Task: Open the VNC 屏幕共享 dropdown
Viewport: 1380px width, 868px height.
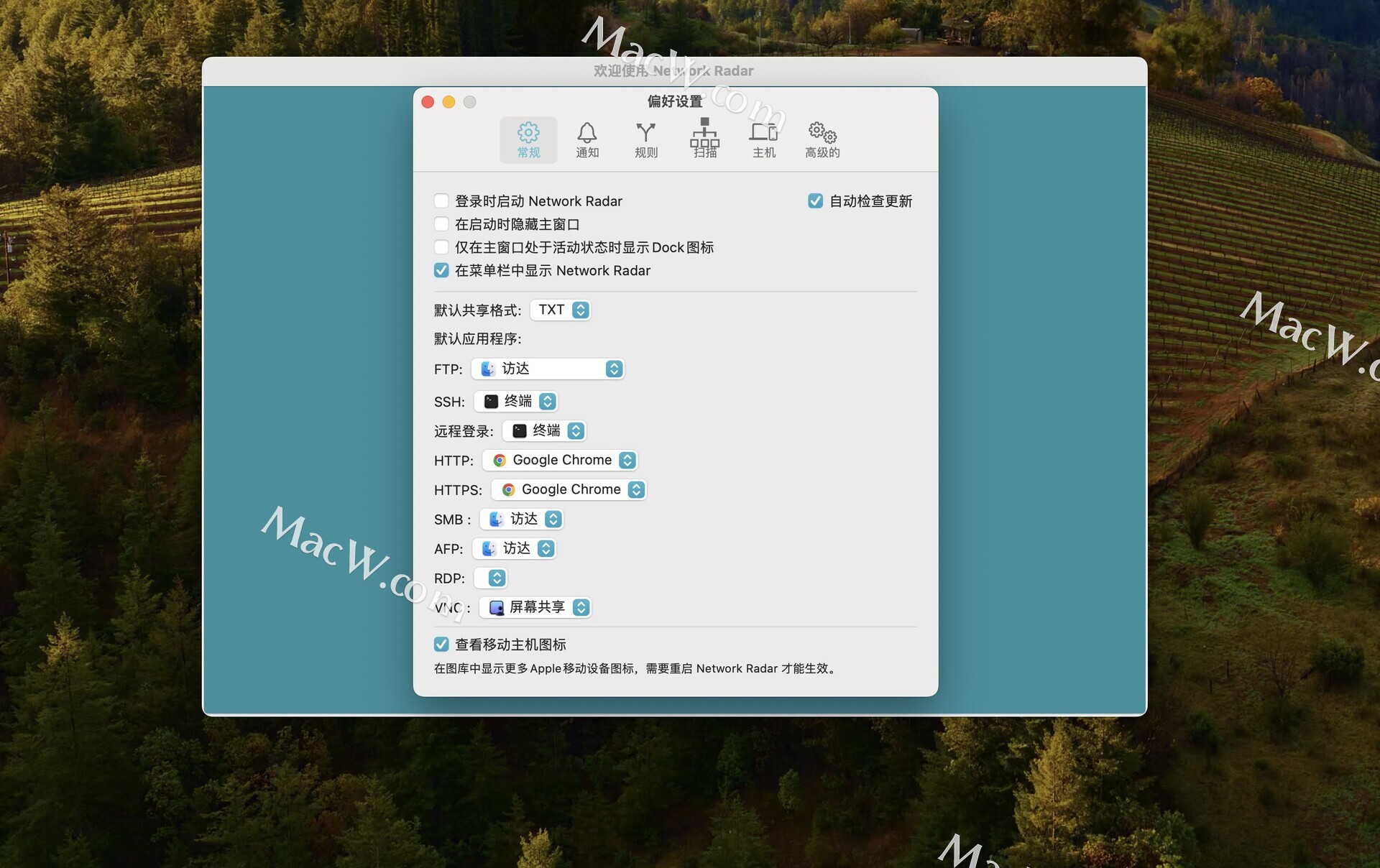Action: tap(535, 607)
